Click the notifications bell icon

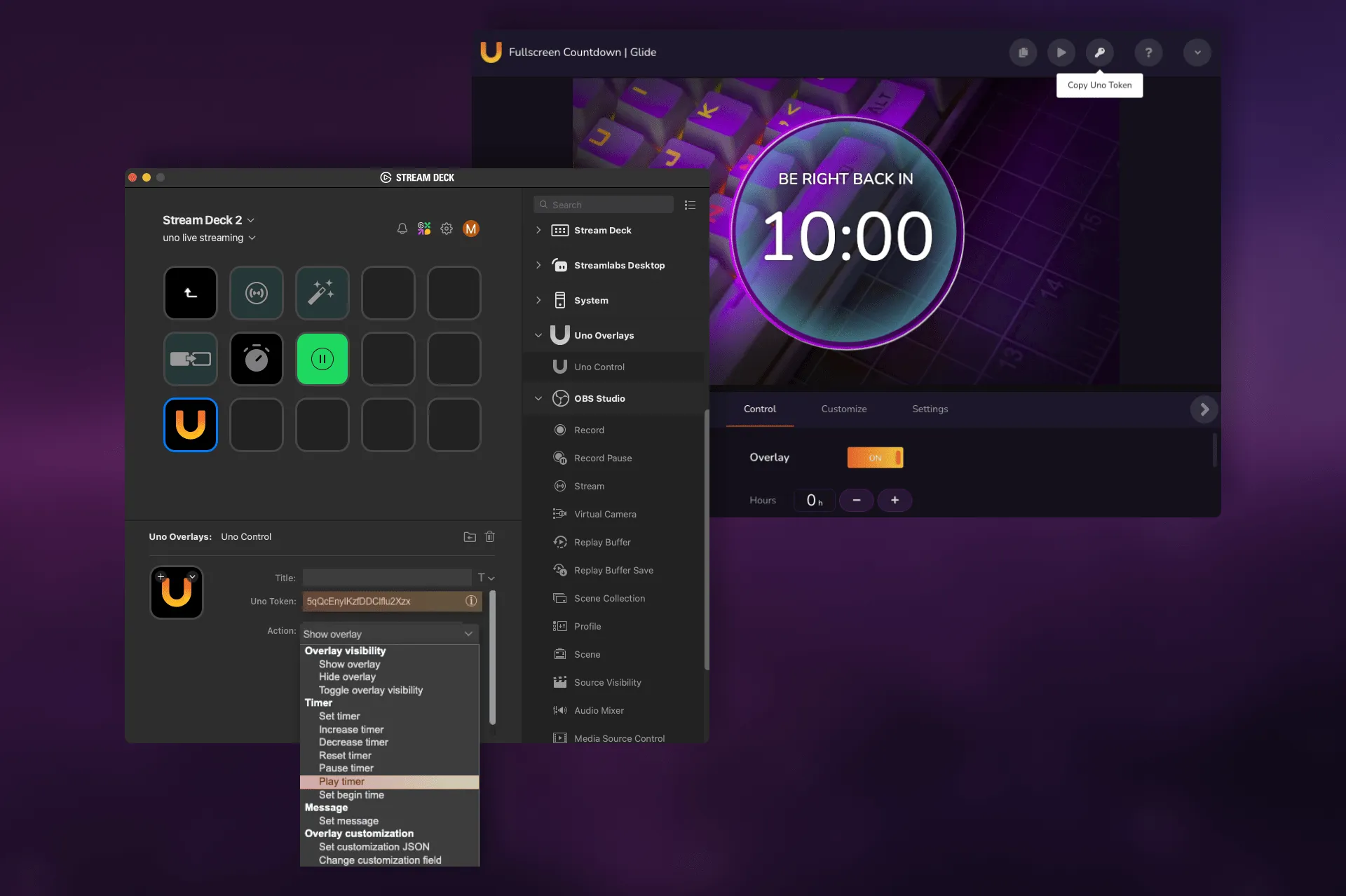click(x=402, y=229)
